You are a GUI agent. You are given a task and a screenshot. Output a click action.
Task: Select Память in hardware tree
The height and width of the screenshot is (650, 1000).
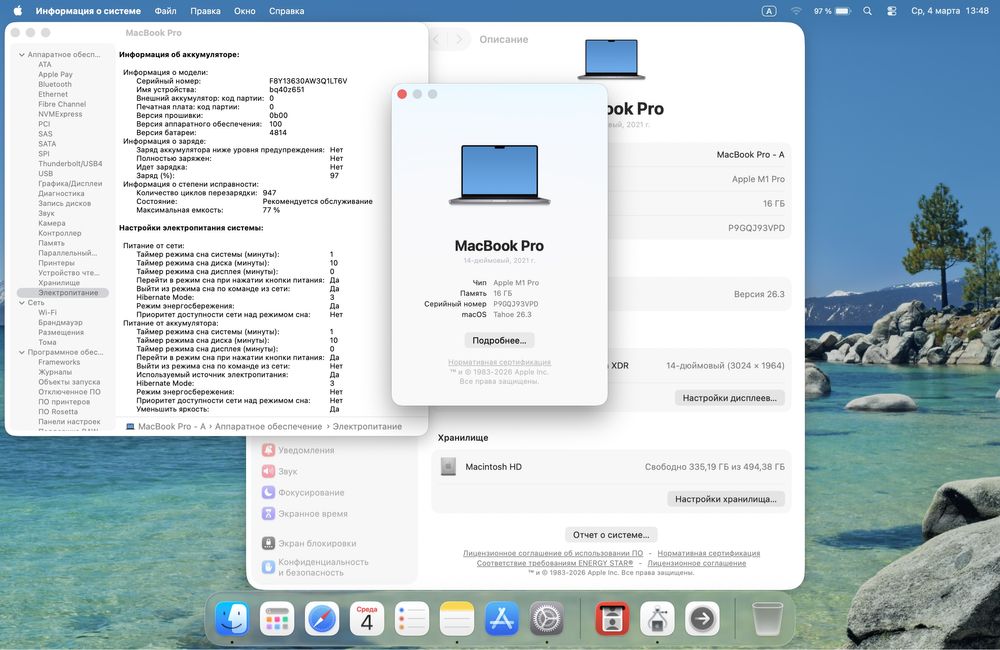coord(51,243)
